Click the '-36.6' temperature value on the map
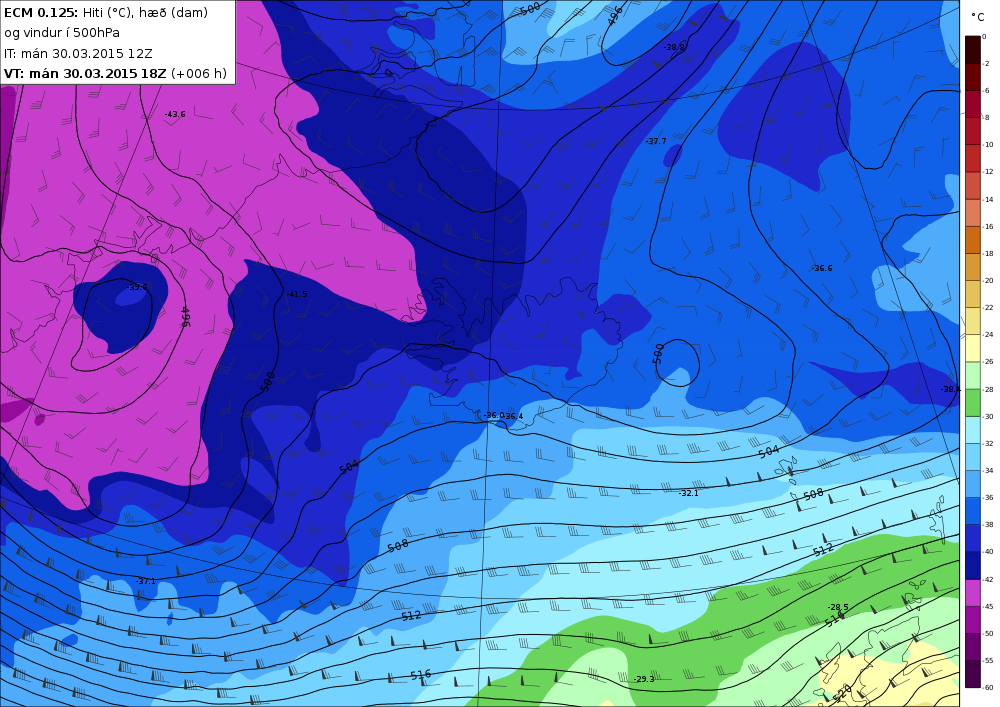 [x=821, y=268]
